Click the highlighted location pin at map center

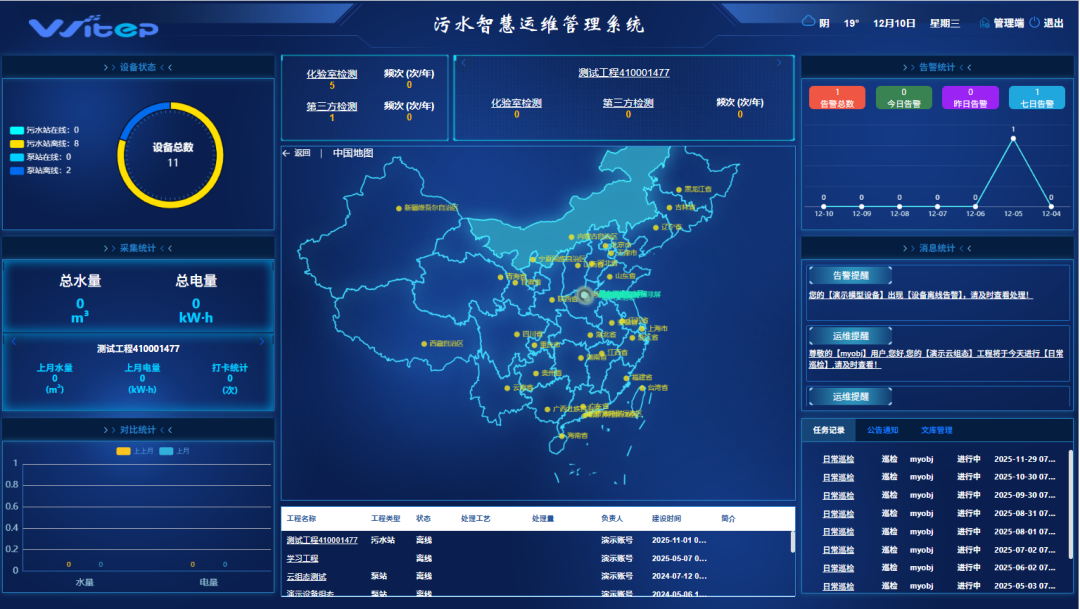(x=584, y=296)
